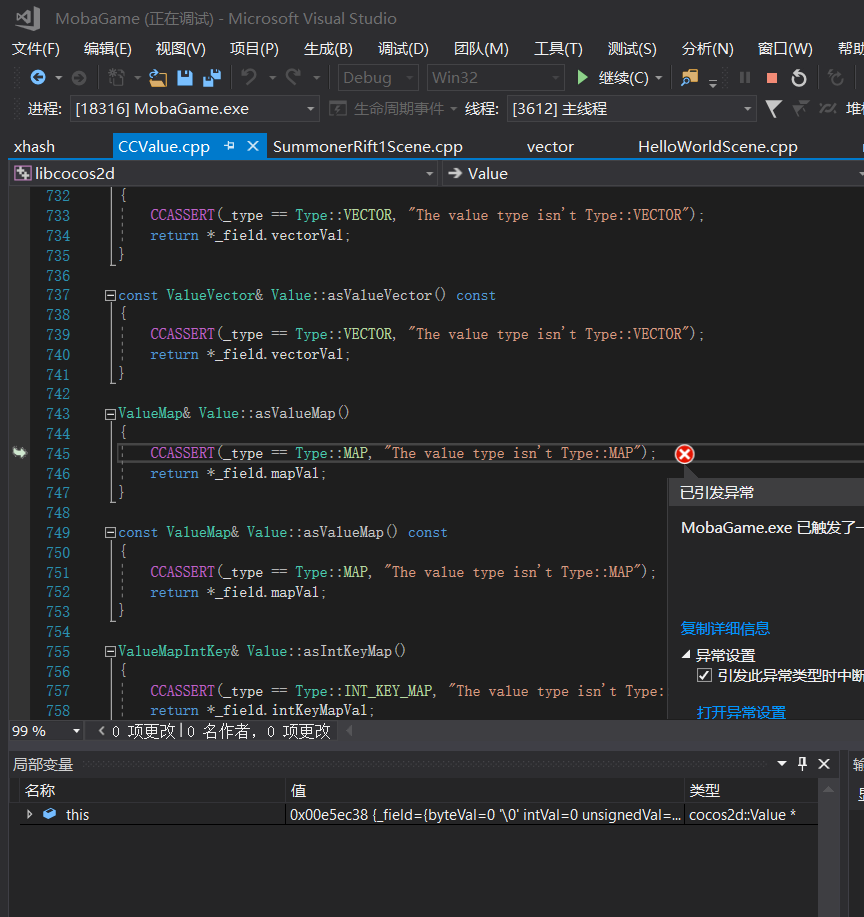
Task: Click the red Stop Debugging button
Action: [771, 78]
